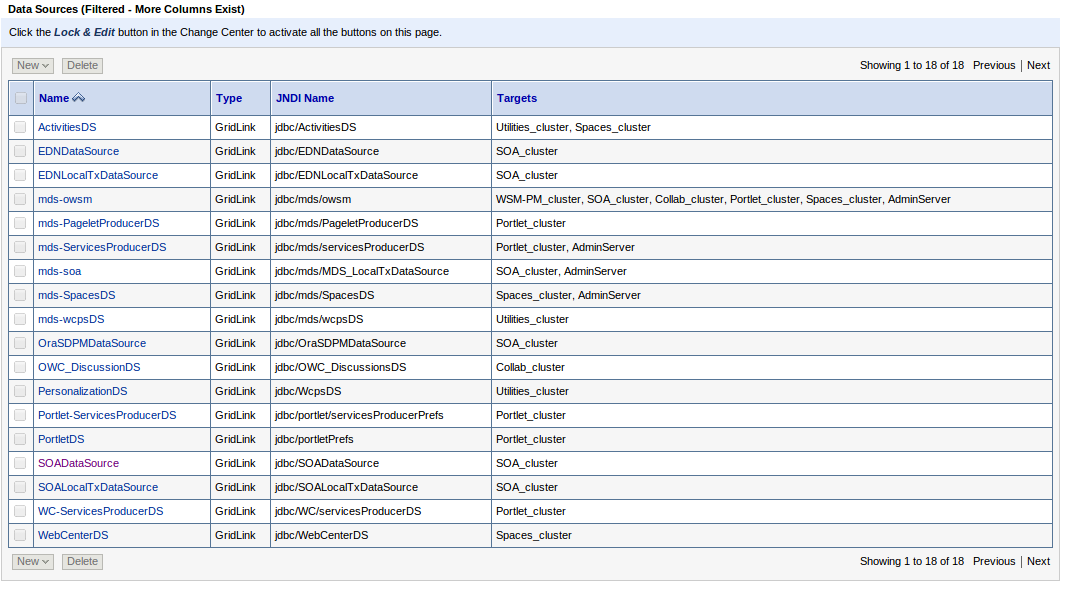The height and width of the screenshot is (589, 1065).
Task: Open the OraSDPMDataSource link
Action: 92,343
